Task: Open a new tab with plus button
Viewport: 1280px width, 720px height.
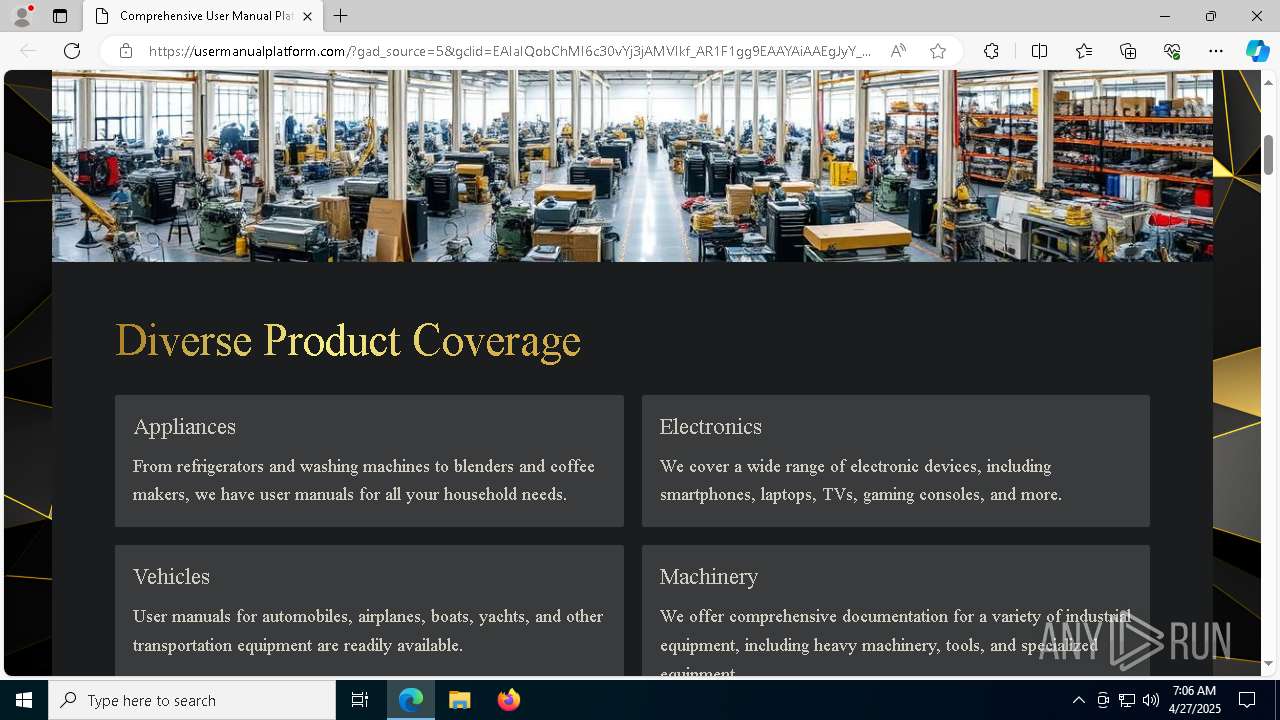Action: coord(341,16)
